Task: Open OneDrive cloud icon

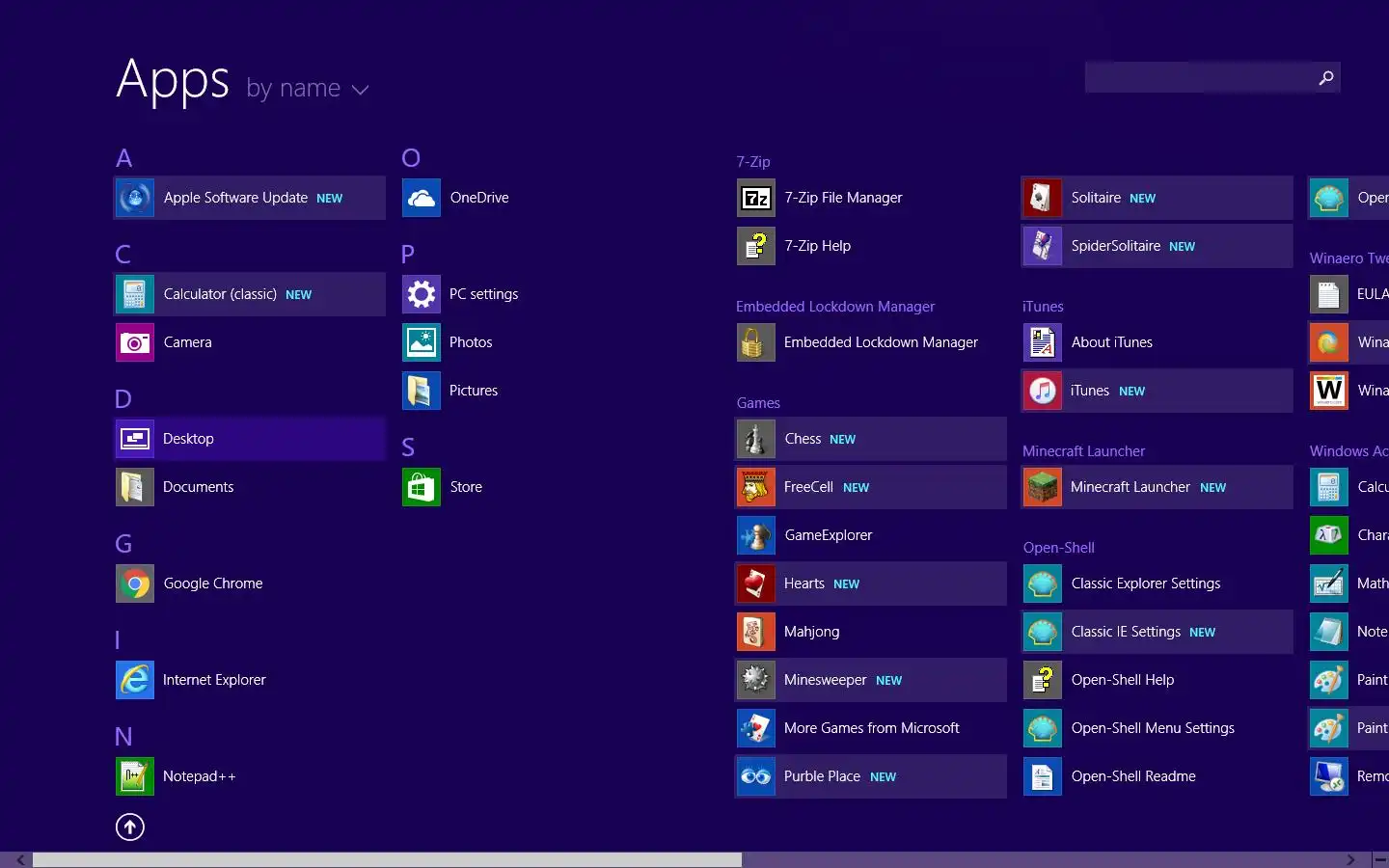Action: pyautogui.click(x=422, y=198)
